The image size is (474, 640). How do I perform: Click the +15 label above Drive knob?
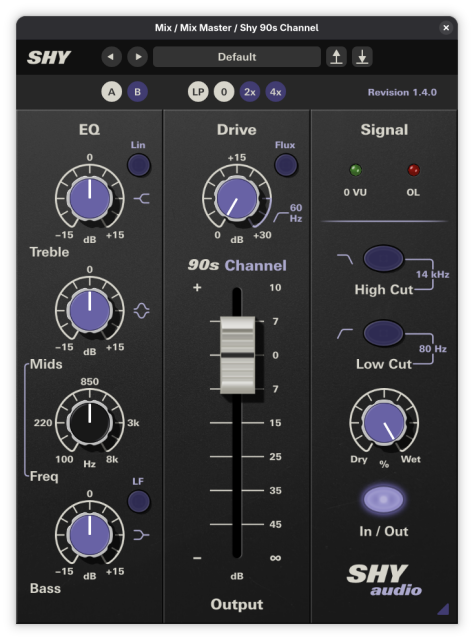point(237,158)
